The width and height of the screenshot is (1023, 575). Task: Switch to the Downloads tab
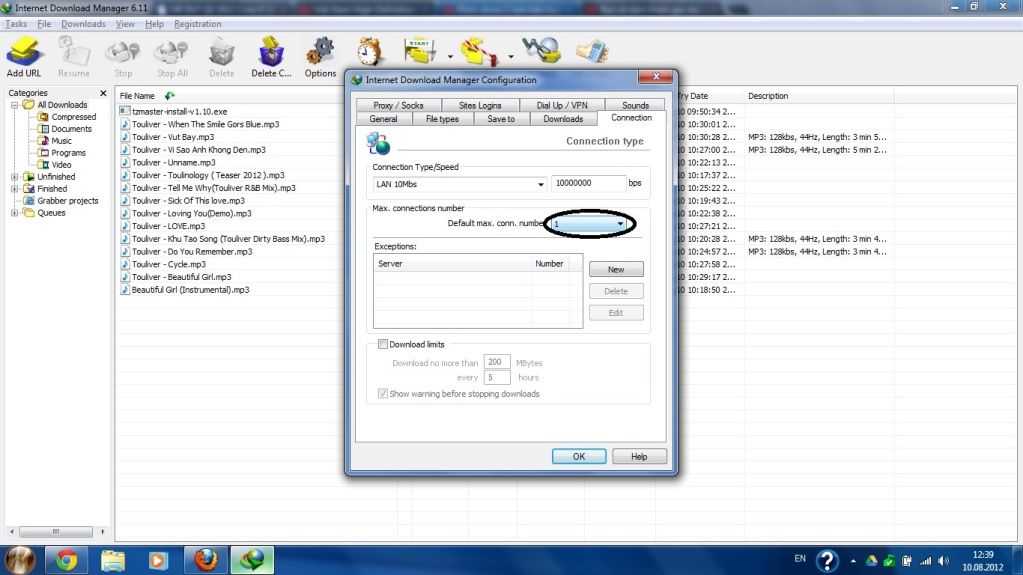[563, 119]
